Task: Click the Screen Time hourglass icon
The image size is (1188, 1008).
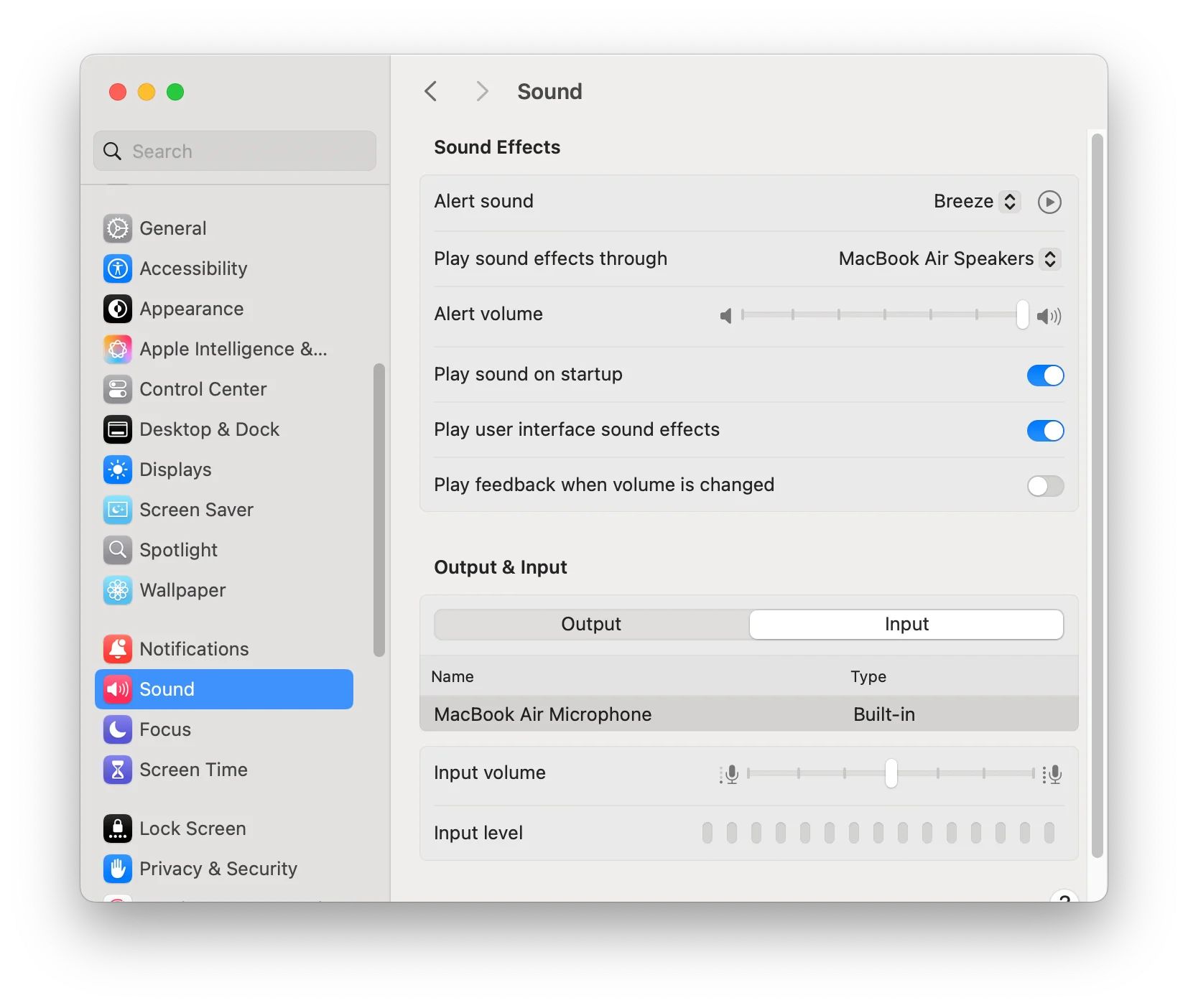Action: (118, 770)
